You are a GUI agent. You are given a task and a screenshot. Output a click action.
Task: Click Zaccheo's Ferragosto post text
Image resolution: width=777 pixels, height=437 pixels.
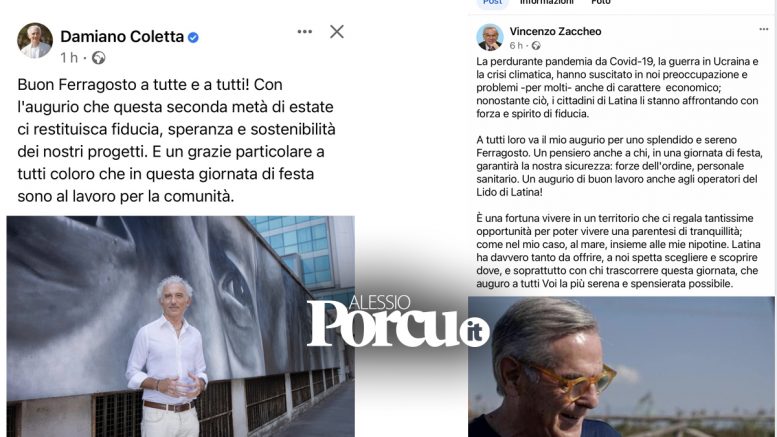(x=618, y=172)
